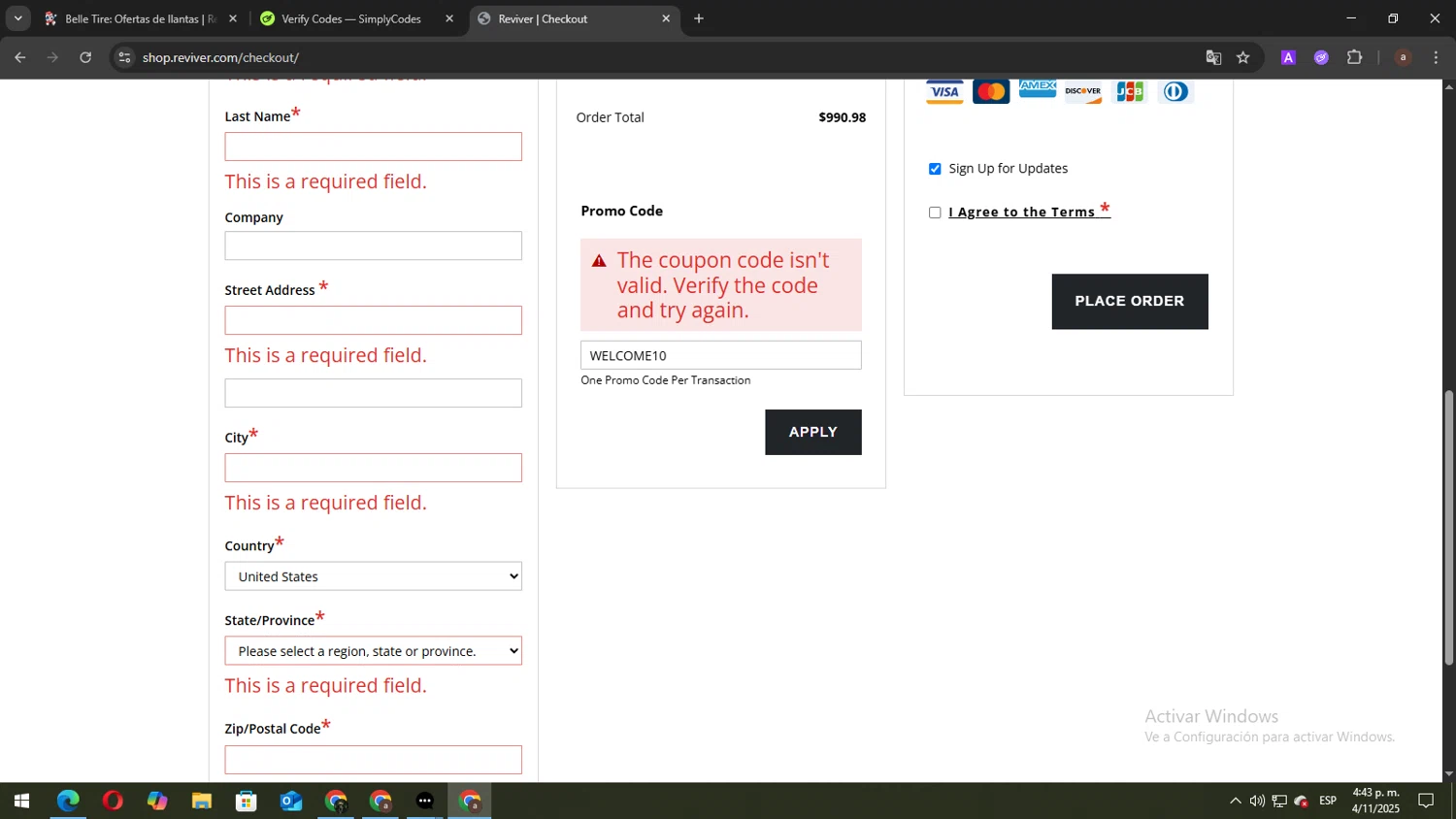Click the Mastercard icon
Screen dimensions: 1456x819
[x=991, y=92]
